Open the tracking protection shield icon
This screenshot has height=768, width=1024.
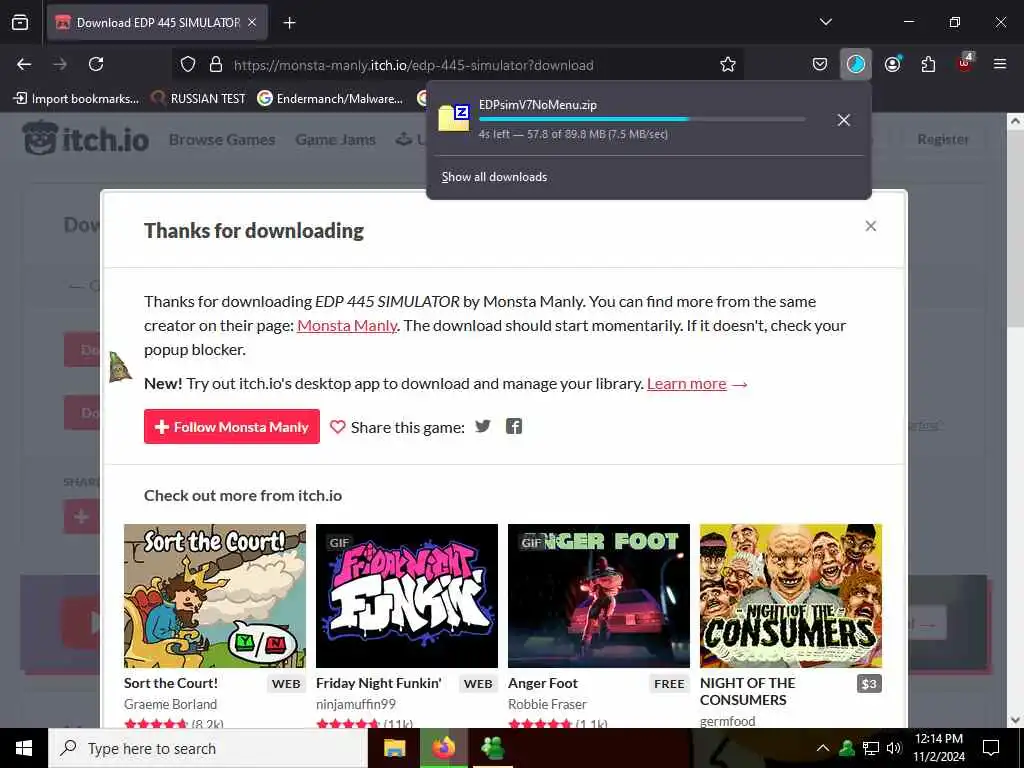click(188, 64)
